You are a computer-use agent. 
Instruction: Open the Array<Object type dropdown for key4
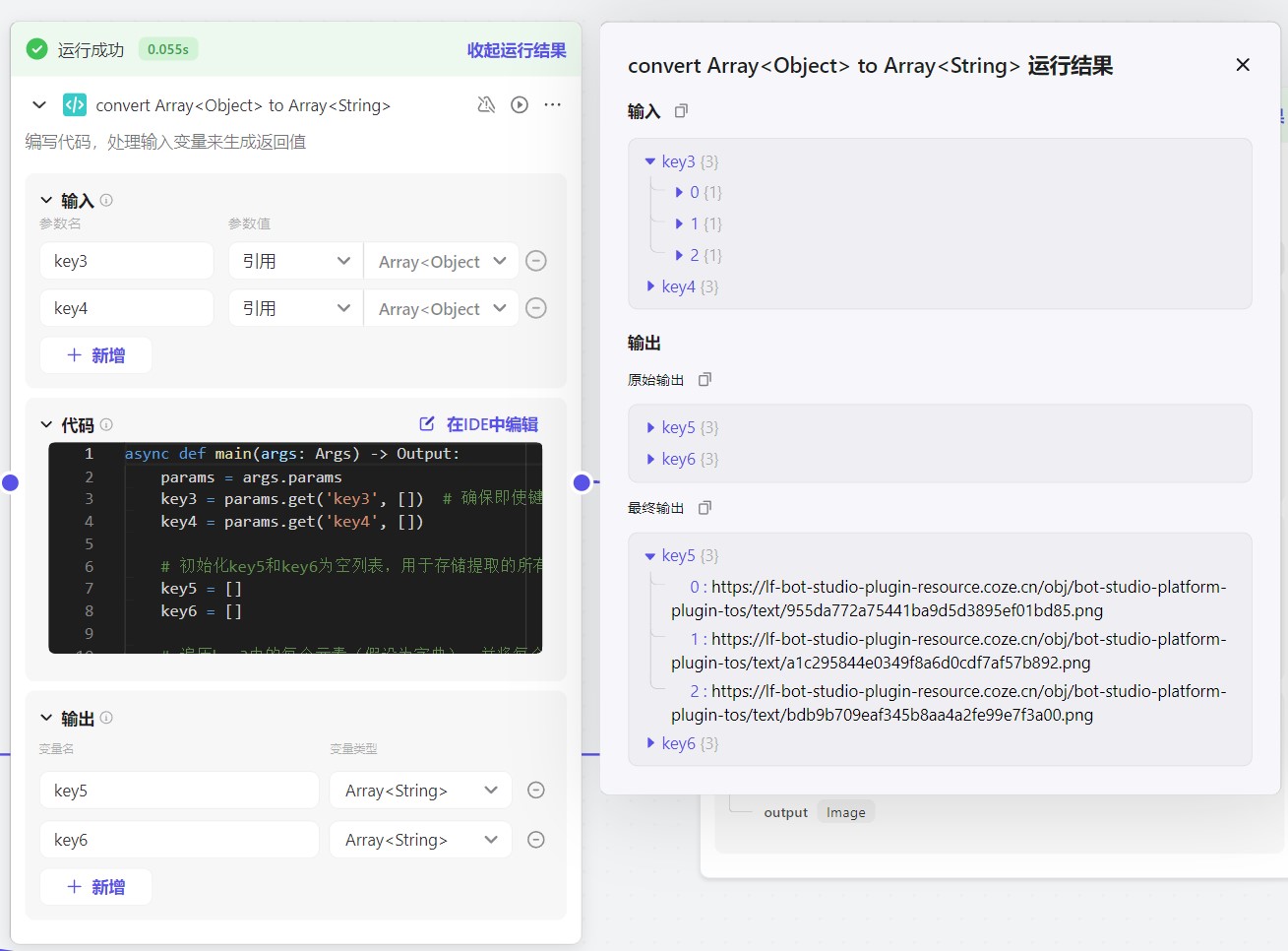click(x=442, y=308)
